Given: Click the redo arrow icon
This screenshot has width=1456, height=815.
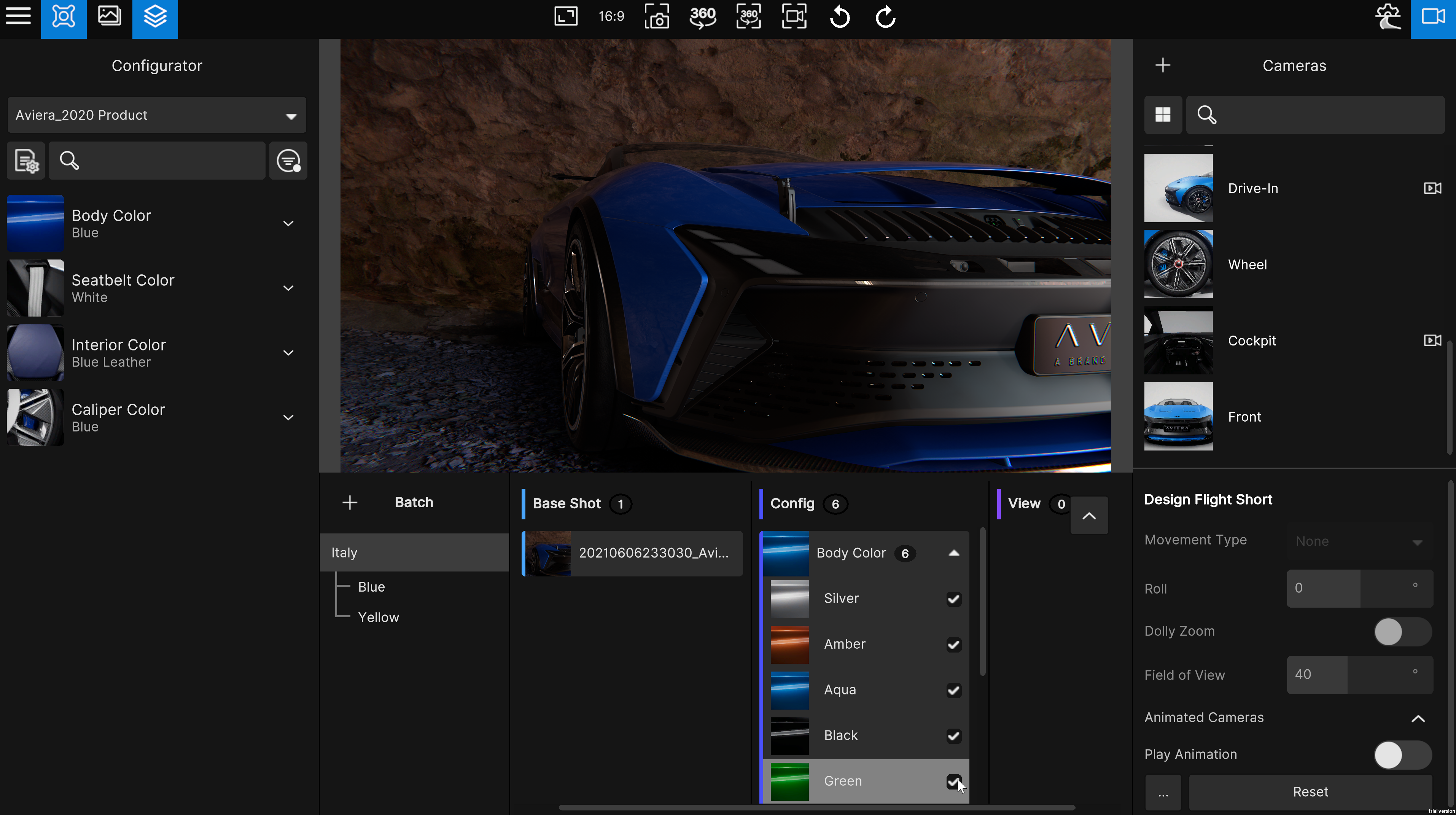Looking at the screenshot, I should [x=885, y=16].
